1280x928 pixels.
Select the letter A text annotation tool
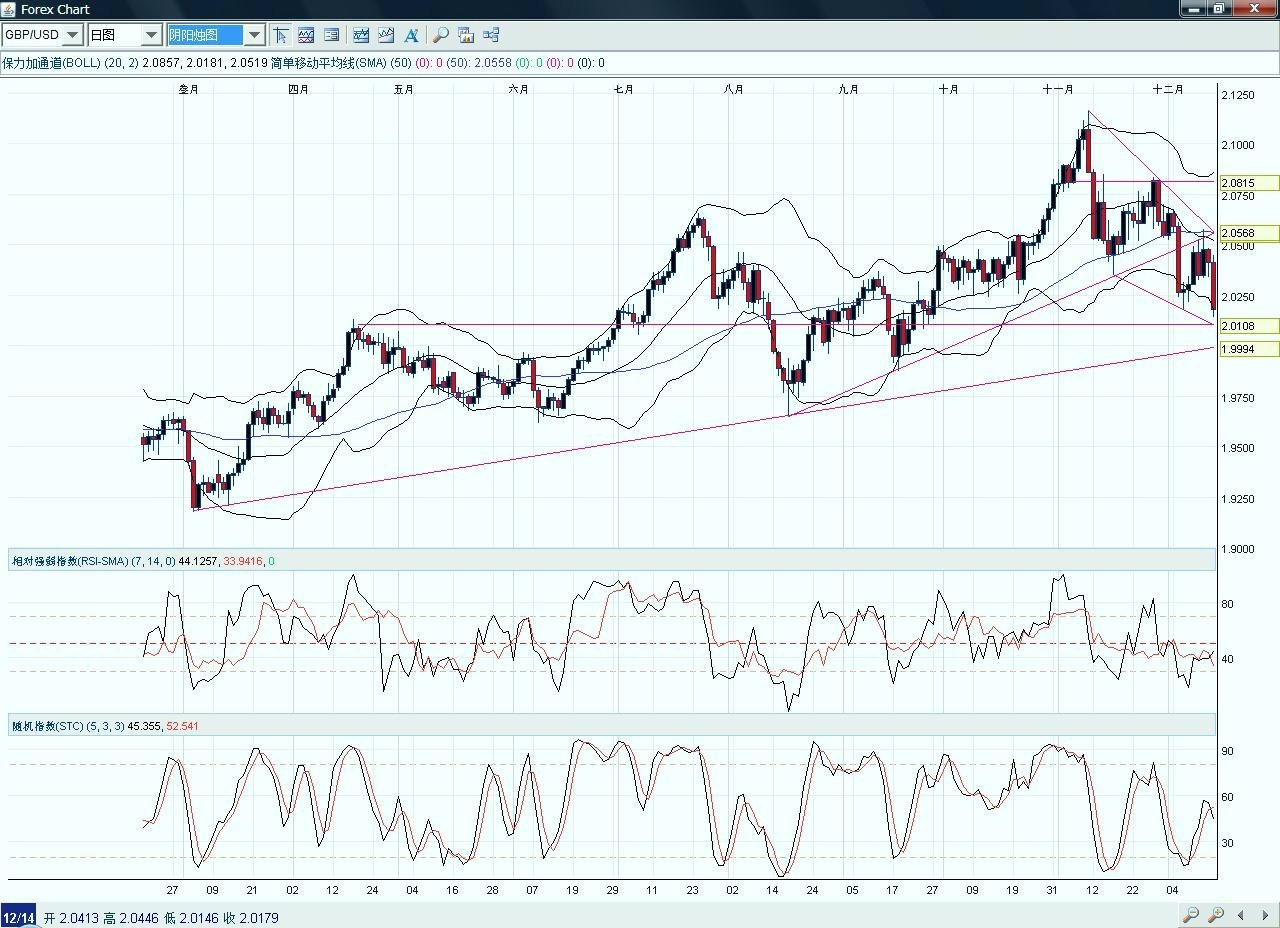pos(411,35)
